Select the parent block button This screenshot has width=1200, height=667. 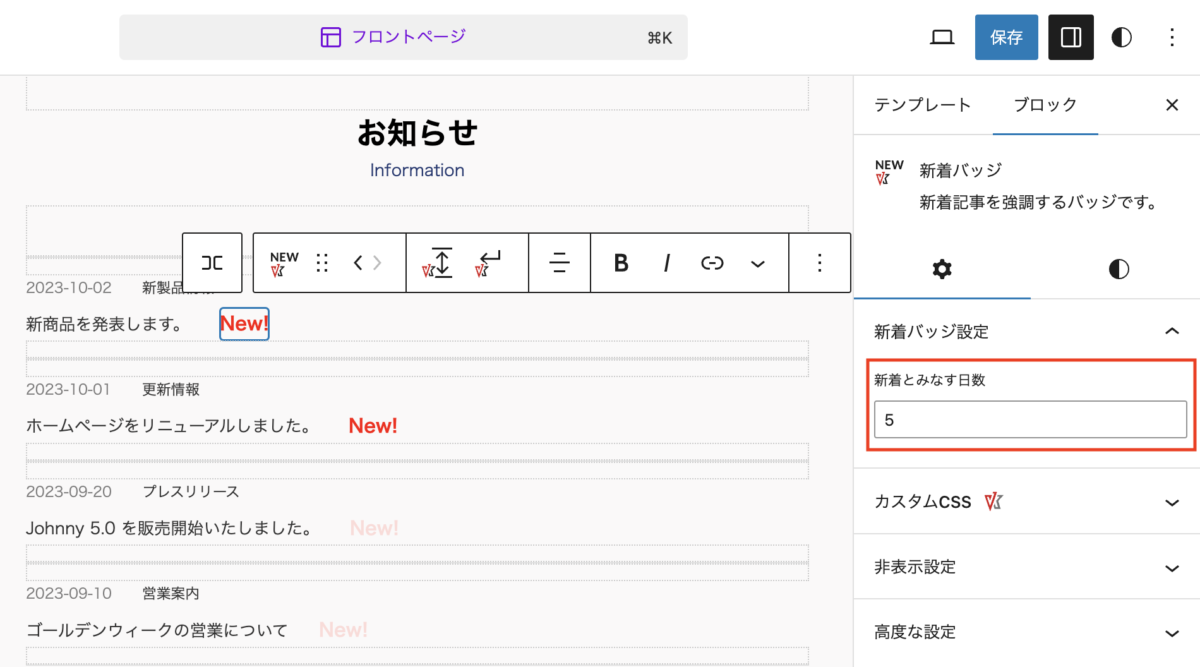click(x=212, y=263)
